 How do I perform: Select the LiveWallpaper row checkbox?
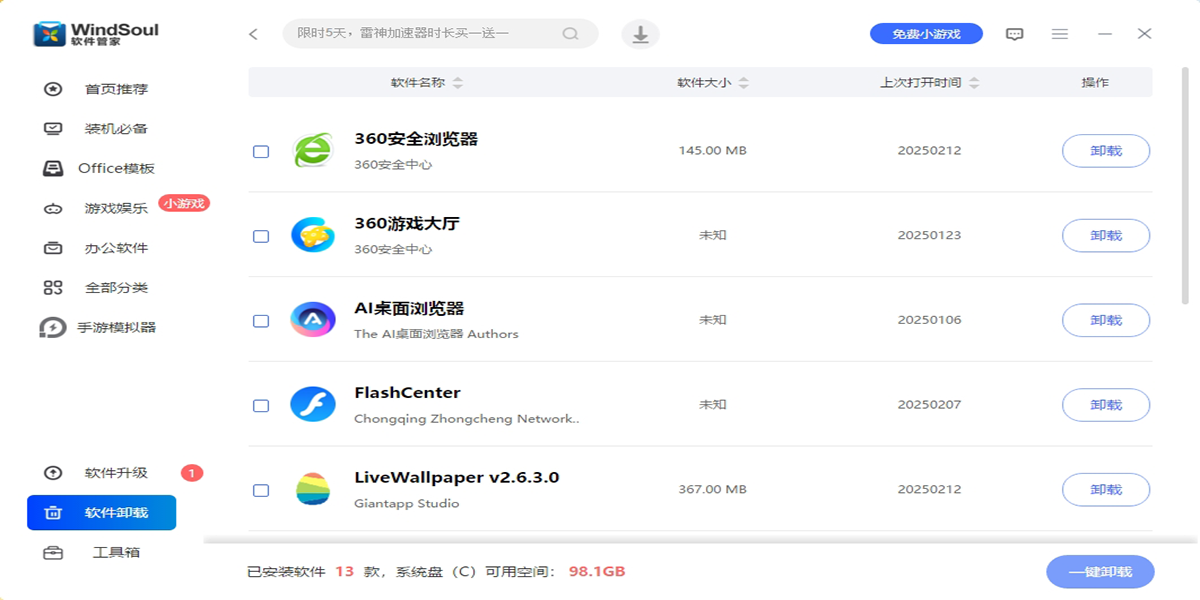point(261,491)
